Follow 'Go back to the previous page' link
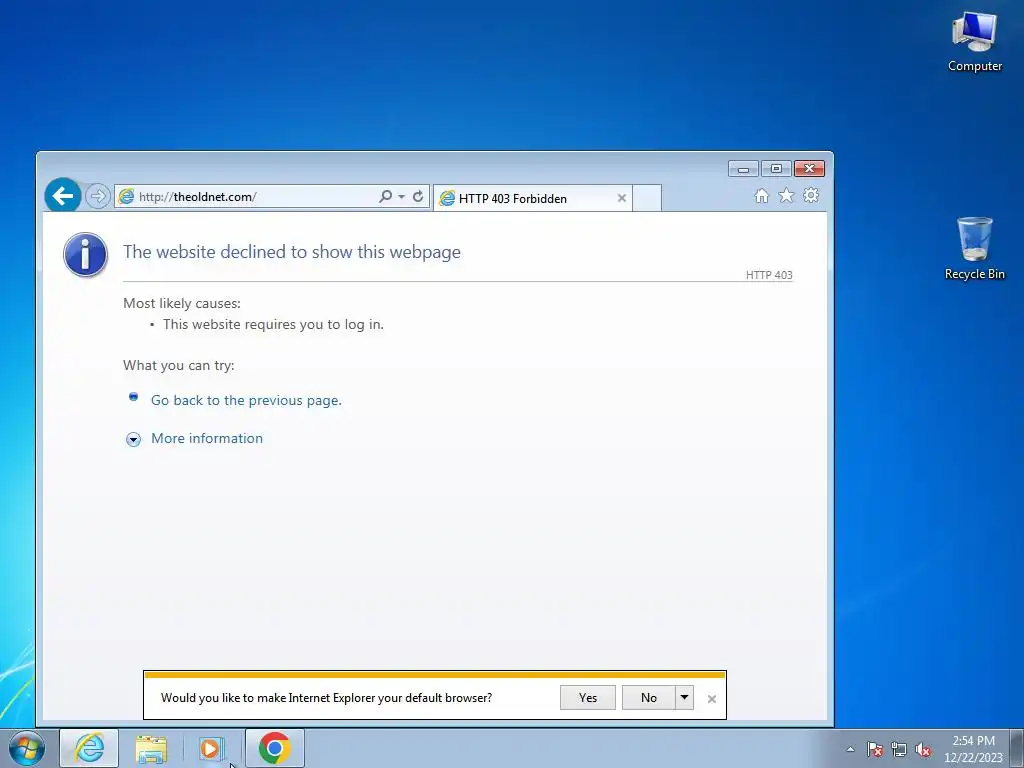Image resolution: width=1024 pixels, height=768 pixels. tap(246, 400)
